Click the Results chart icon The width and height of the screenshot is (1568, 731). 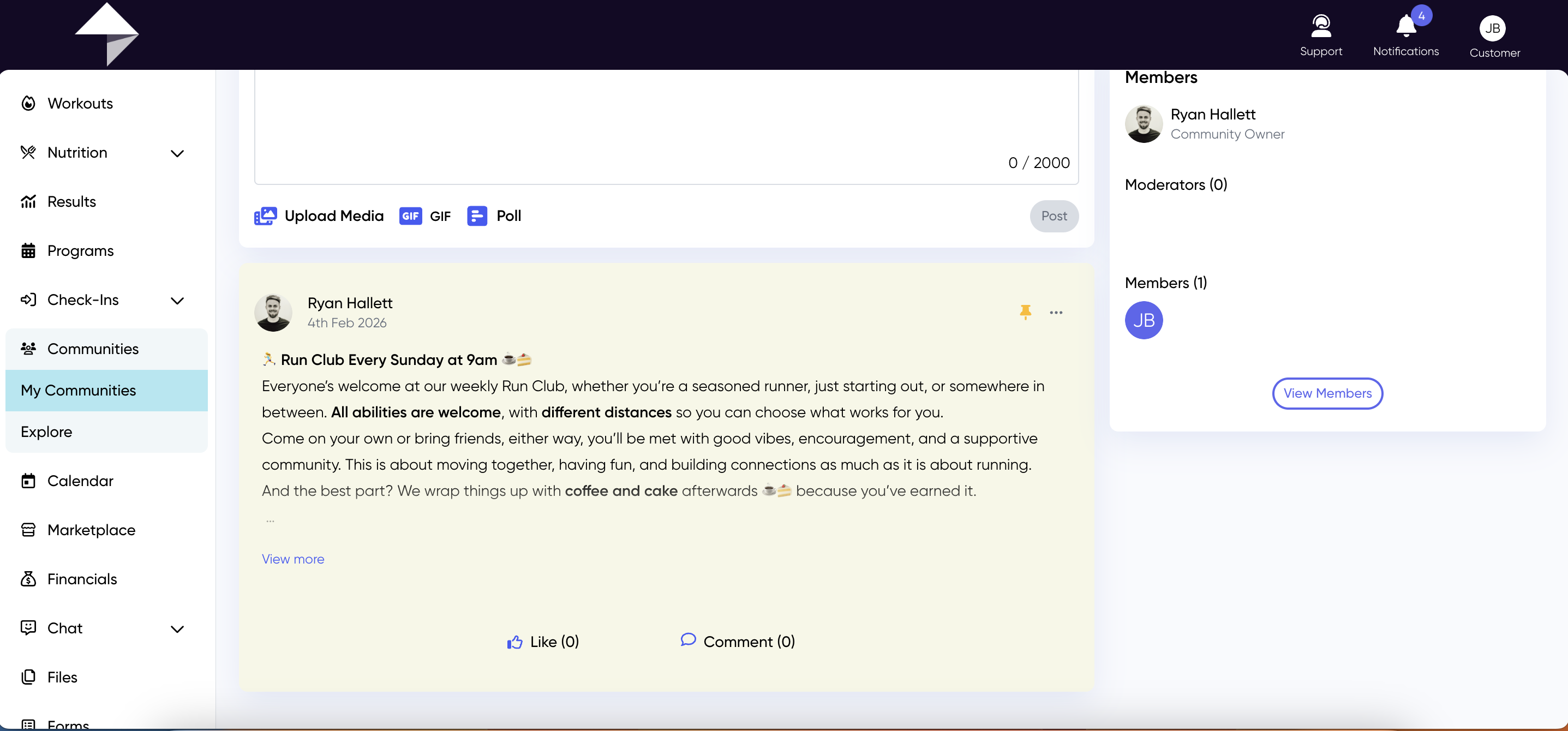28,201
